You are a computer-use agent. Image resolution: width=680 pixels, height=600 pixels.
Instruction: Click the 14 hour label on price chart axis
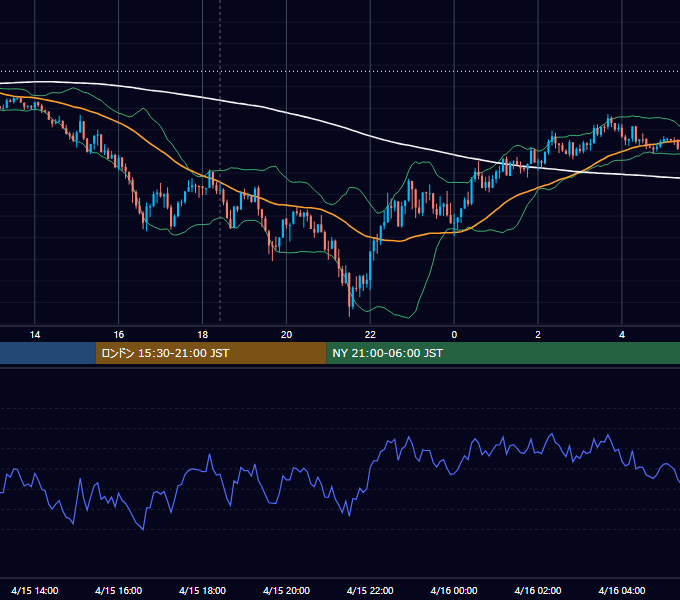[x=35, y=335]
